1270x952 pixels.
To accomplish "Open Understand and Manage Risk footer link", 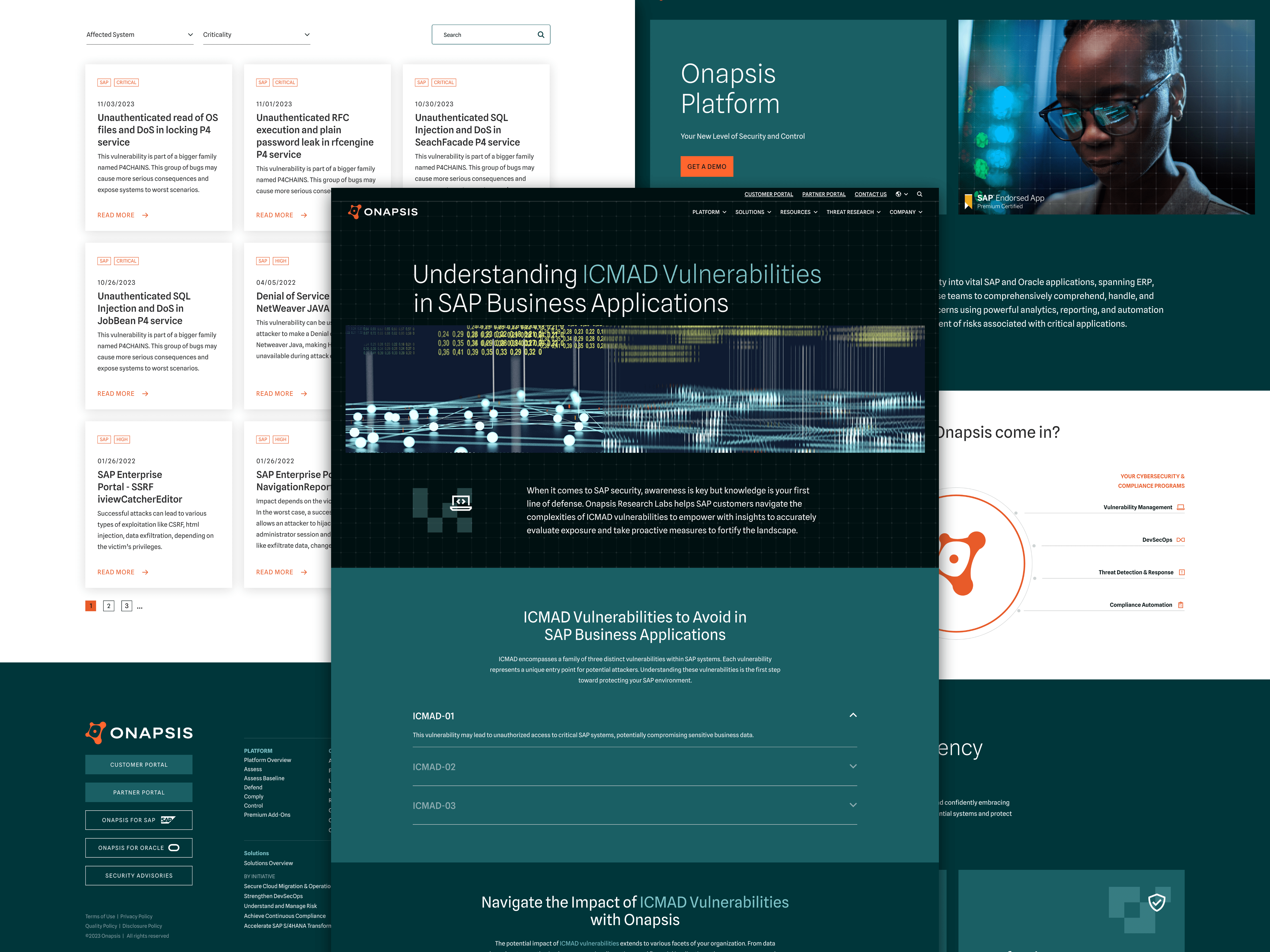I will pos(280,907).
